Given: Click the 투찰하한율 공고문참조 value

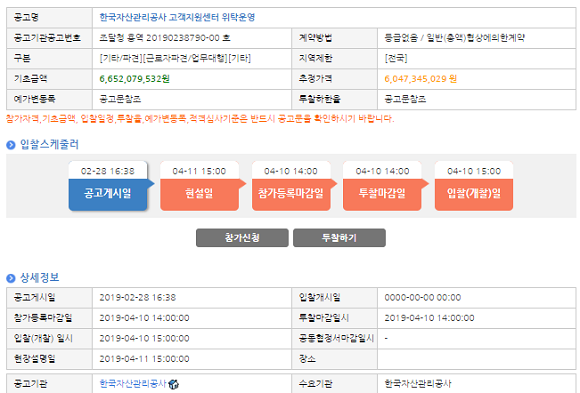Looking at the screenshot, I should point(405,99).
